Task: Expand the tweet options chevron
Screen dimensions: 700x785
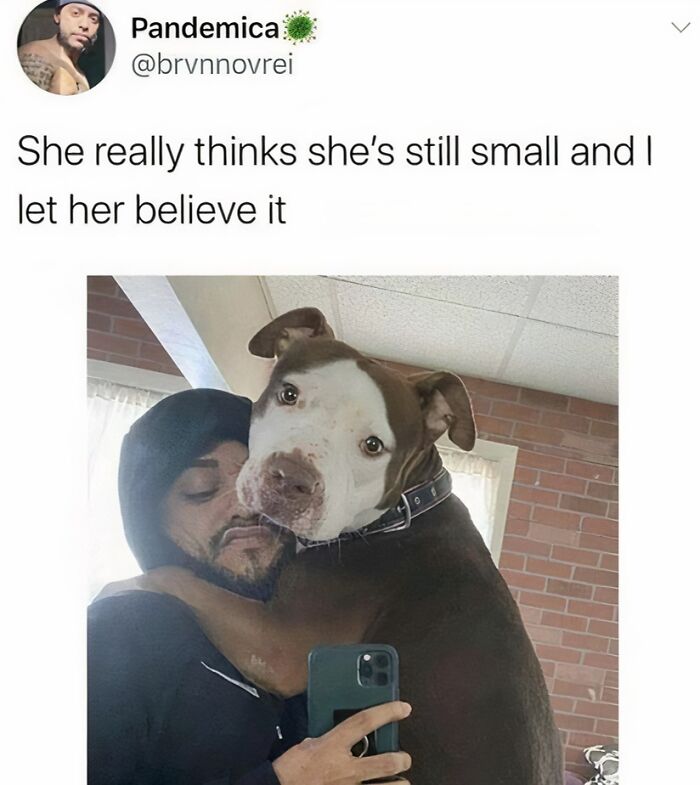Action: [x=680, y=28]
